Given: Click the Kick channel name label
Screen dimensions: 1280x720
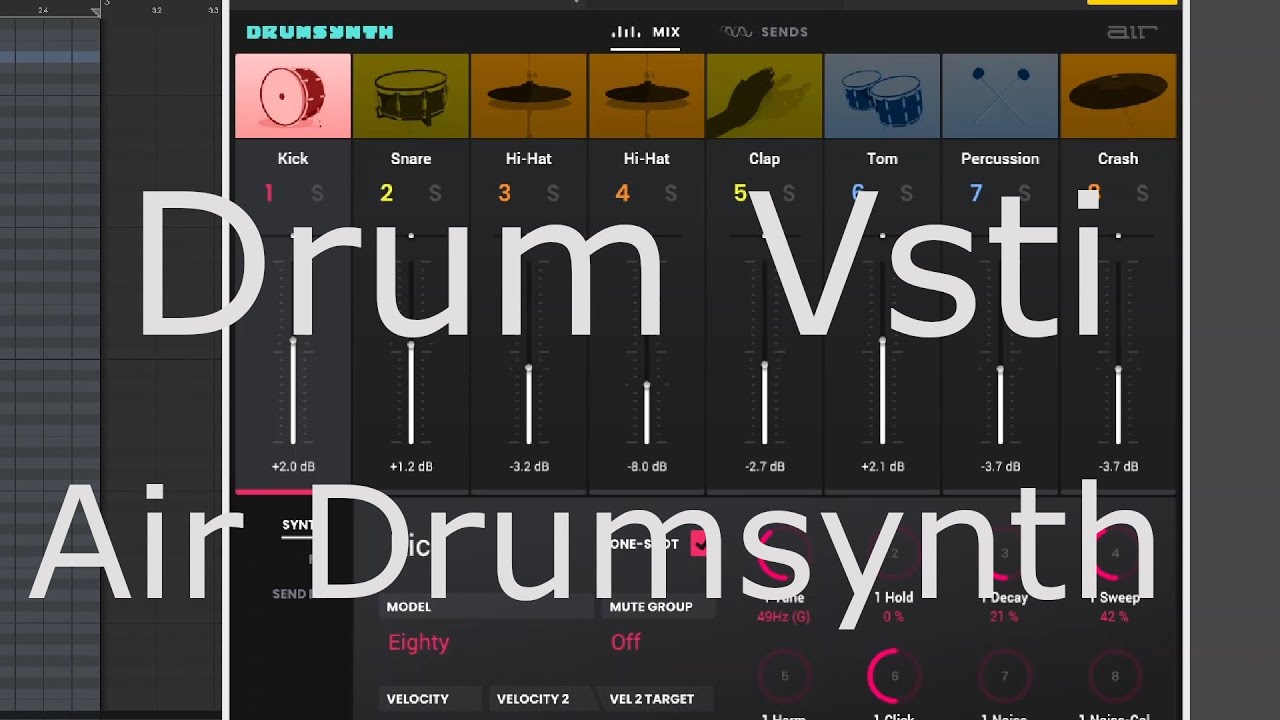Looking at the screenshot, I should (293, 158).
